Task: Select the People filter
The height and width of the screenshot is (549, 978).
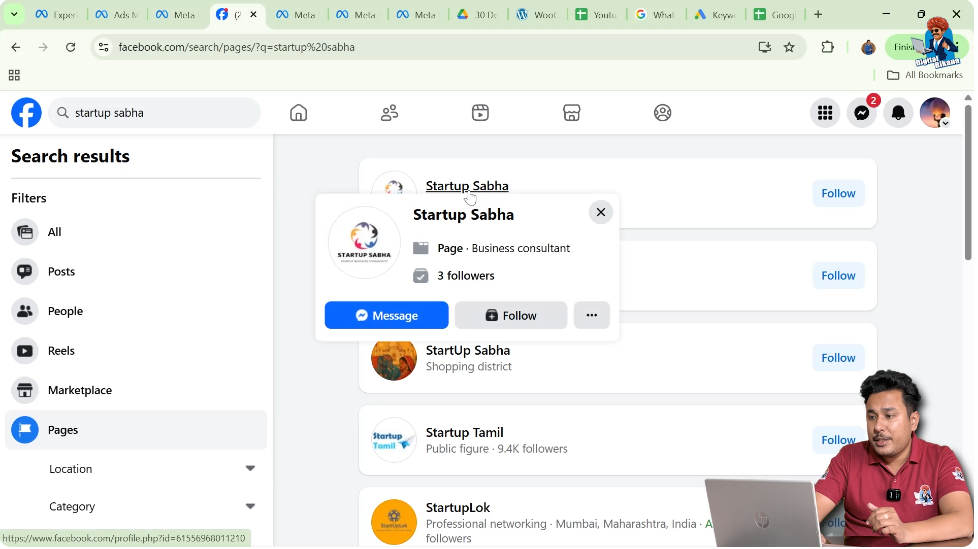Action: tap(135, 311)
